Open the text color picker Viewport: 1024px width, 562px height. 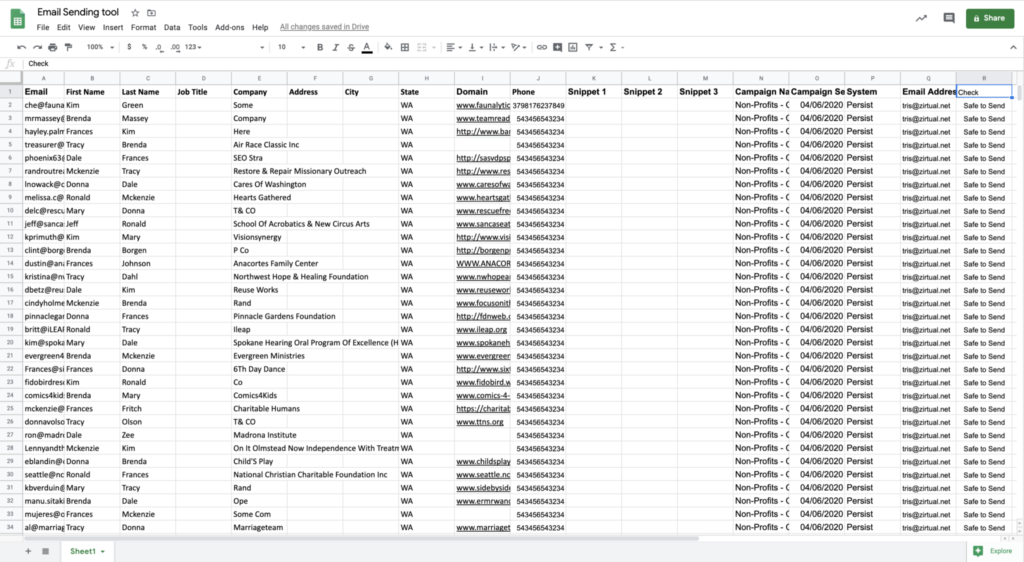367,47
